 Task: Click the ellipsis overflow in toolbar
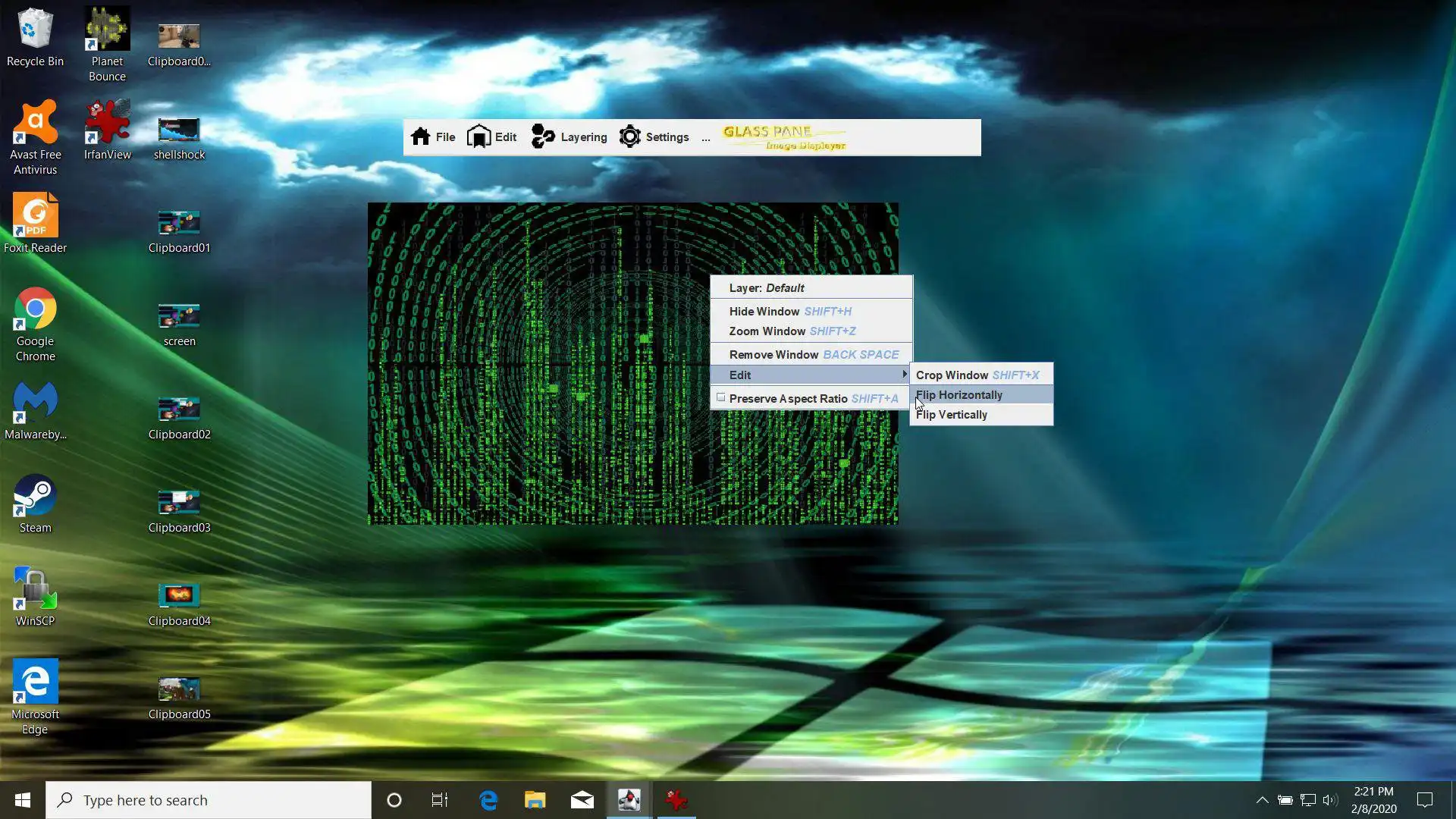706,138
